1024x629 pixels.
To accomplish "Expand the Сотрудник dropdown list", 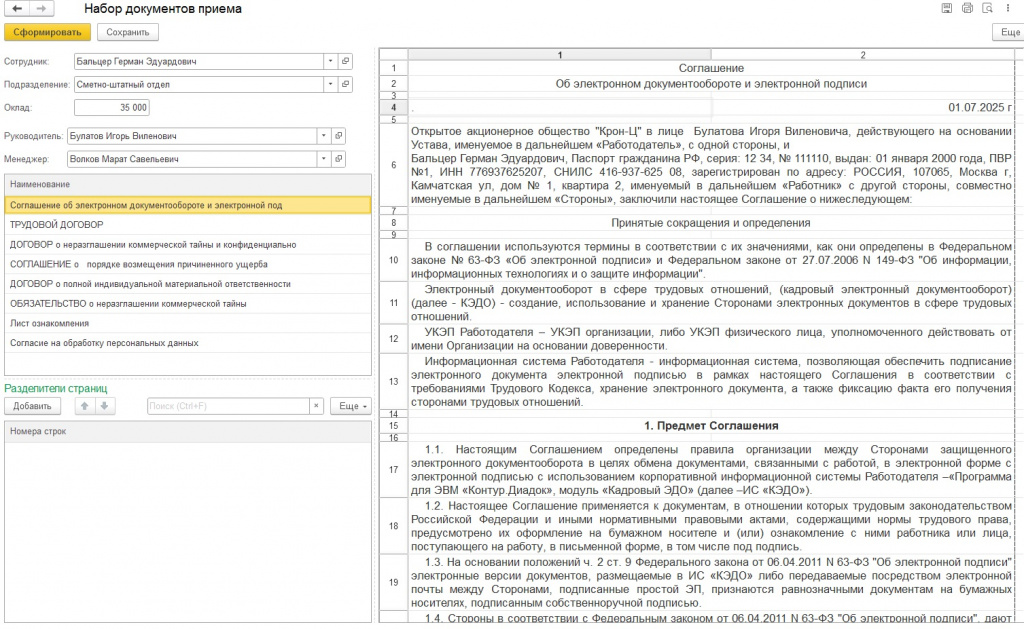I will [x=330, y=61].
